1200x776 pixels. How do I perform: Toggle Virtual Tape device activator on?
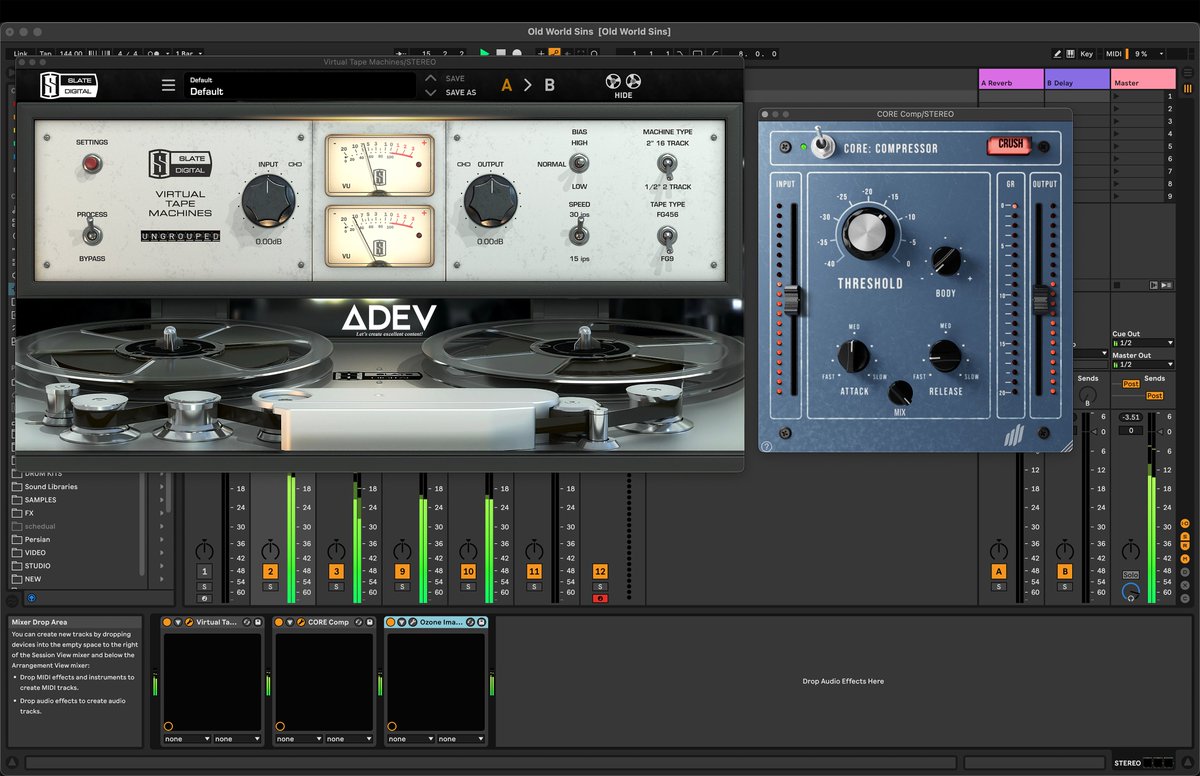point(167,622)
